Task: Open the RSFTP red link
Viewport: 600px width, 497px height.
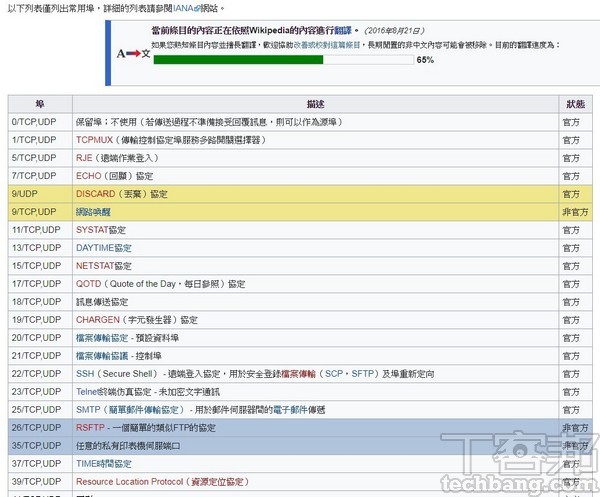Action: (91, 428)
